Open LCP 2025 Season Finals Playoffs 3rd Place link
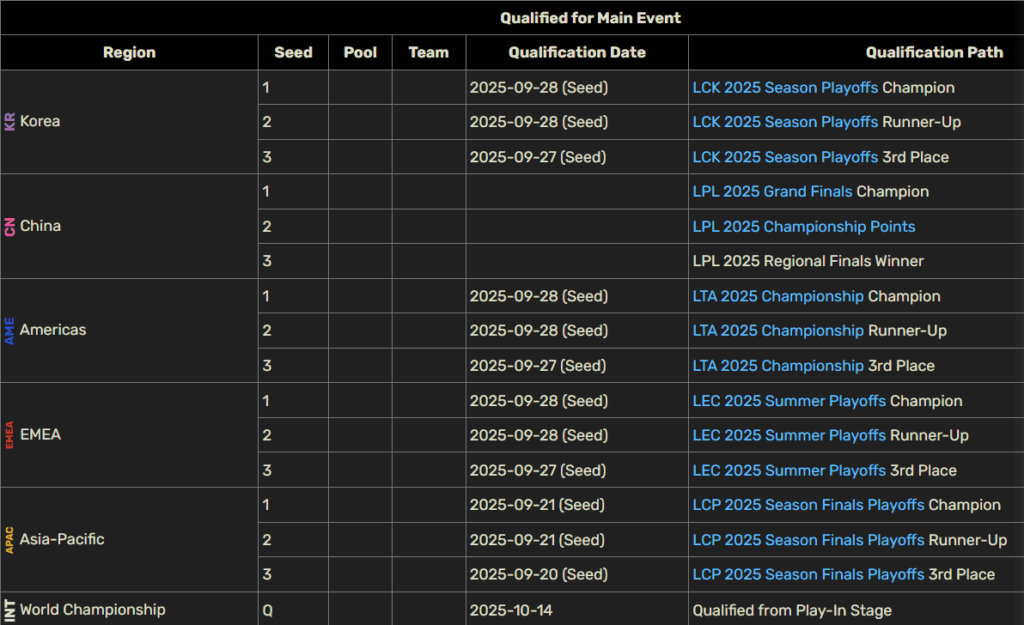 pyautogui.click(x=808, y=575)
